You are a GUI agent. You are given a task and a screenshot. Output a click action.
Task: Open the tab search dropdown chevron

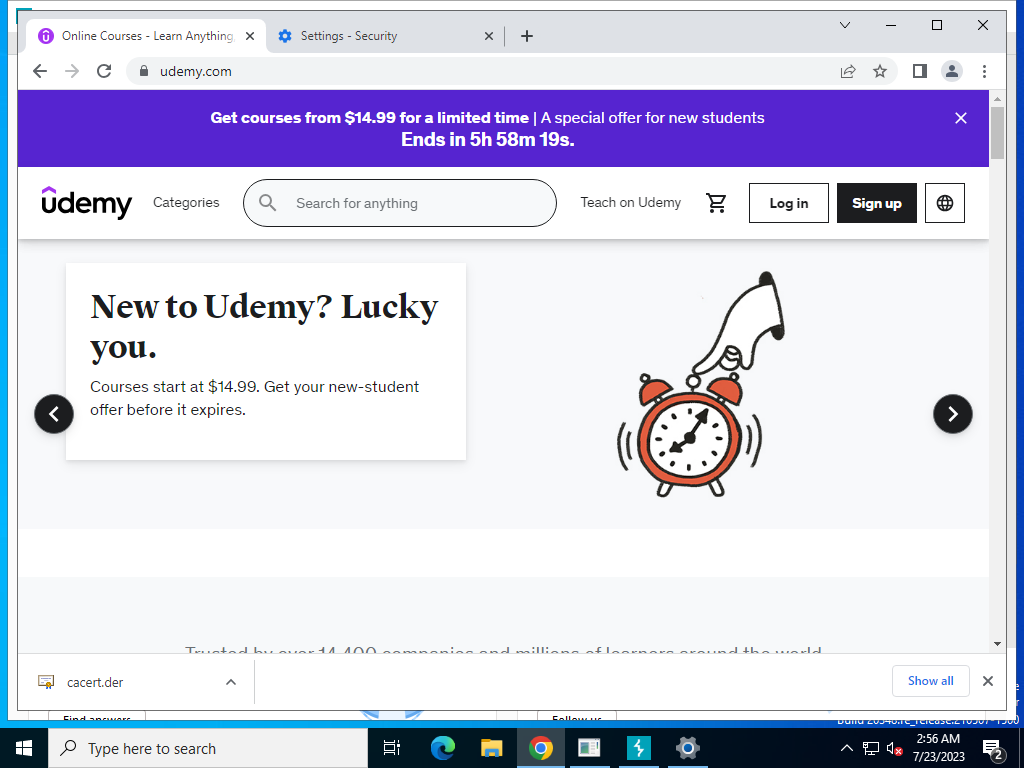tap(844, 25)
